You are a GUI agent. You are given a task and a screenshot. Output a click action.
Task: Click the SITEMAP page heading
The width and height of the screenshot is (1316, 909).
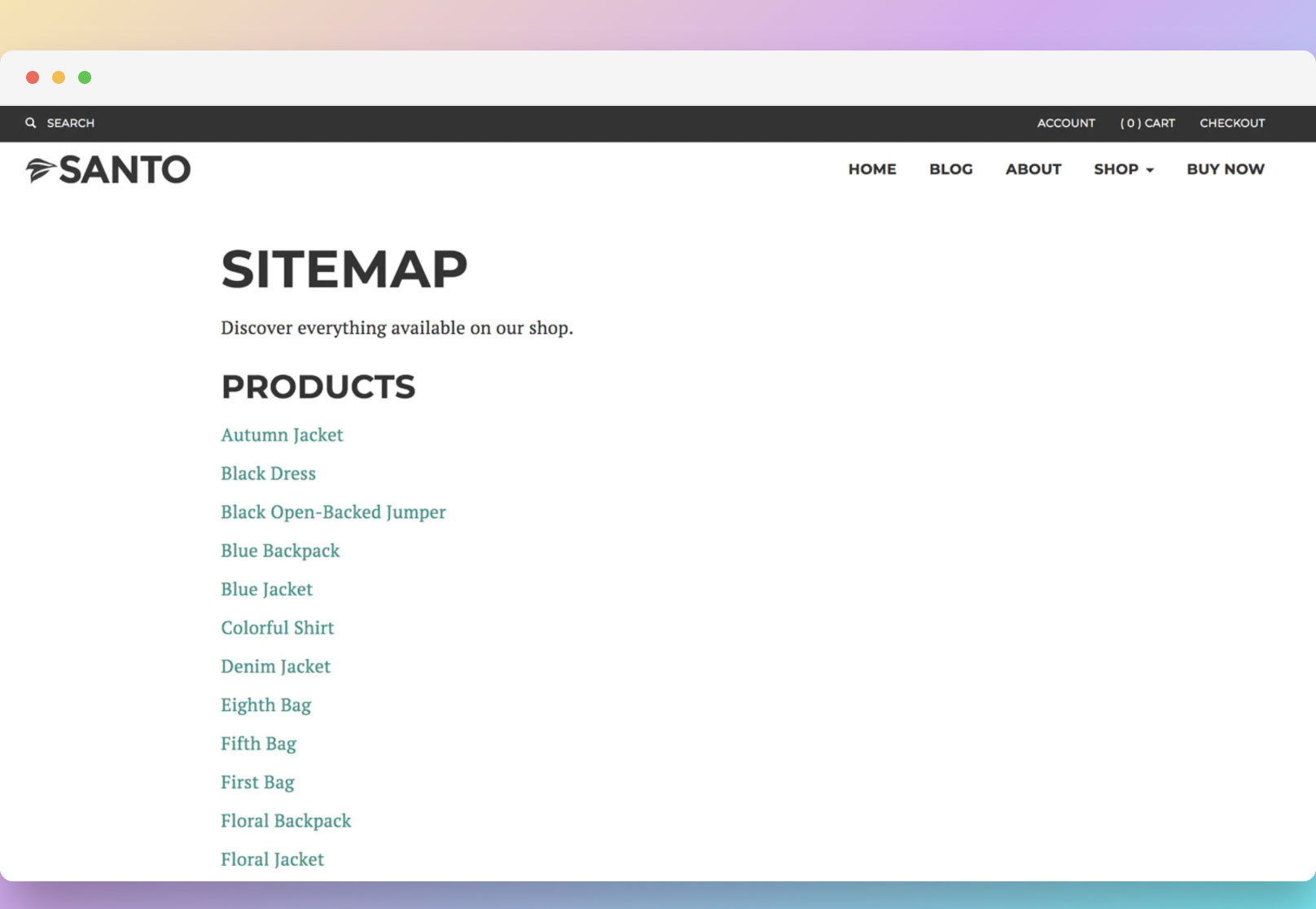point(344,270)
